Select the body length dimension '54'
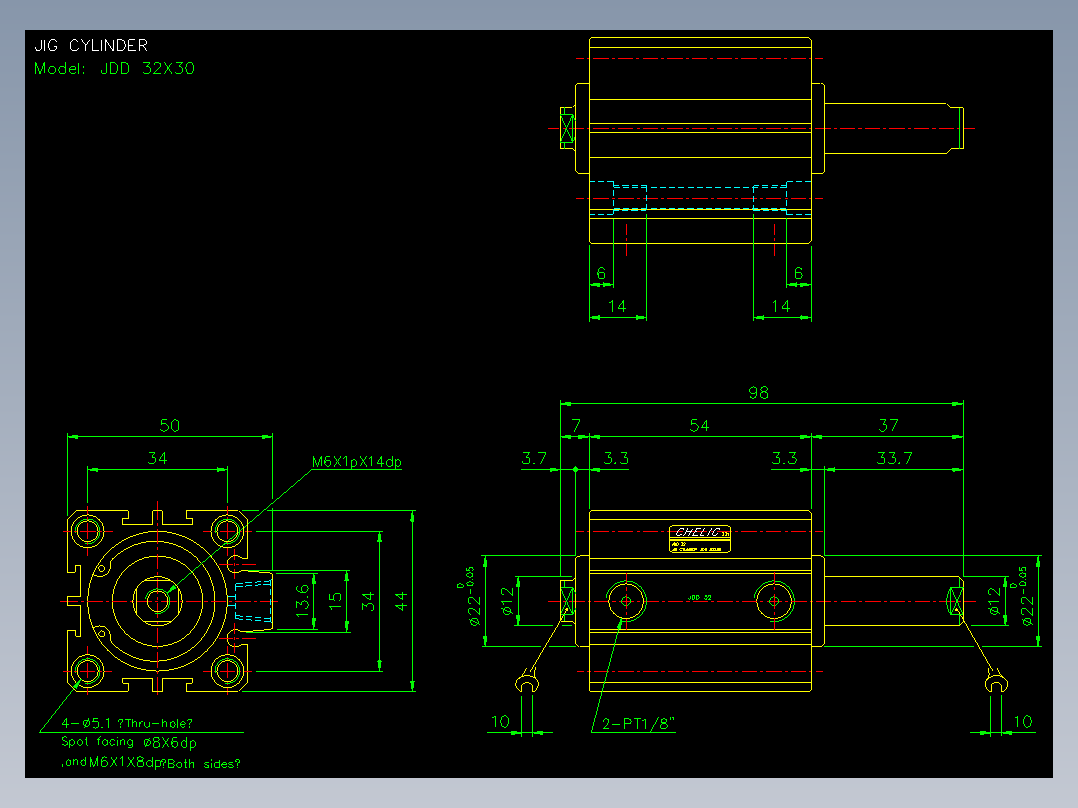Image resolution: width=1078 pixels, height=808 pixels. 699,426
